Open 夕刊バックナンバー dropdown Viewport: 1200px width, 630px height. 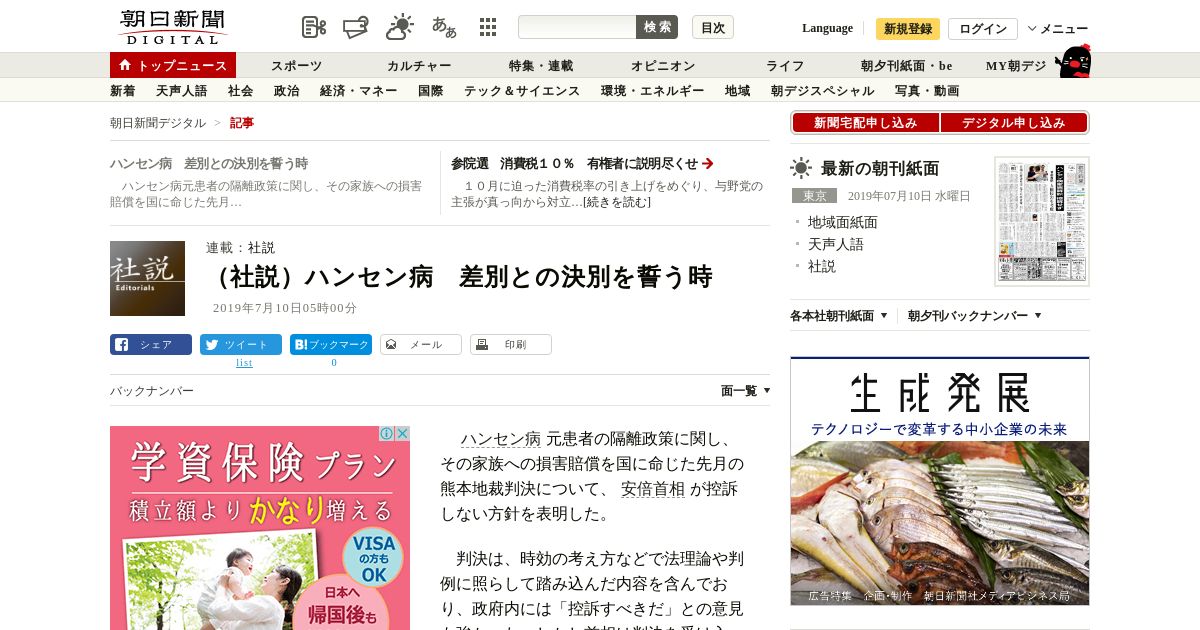[x=975, y=315]
